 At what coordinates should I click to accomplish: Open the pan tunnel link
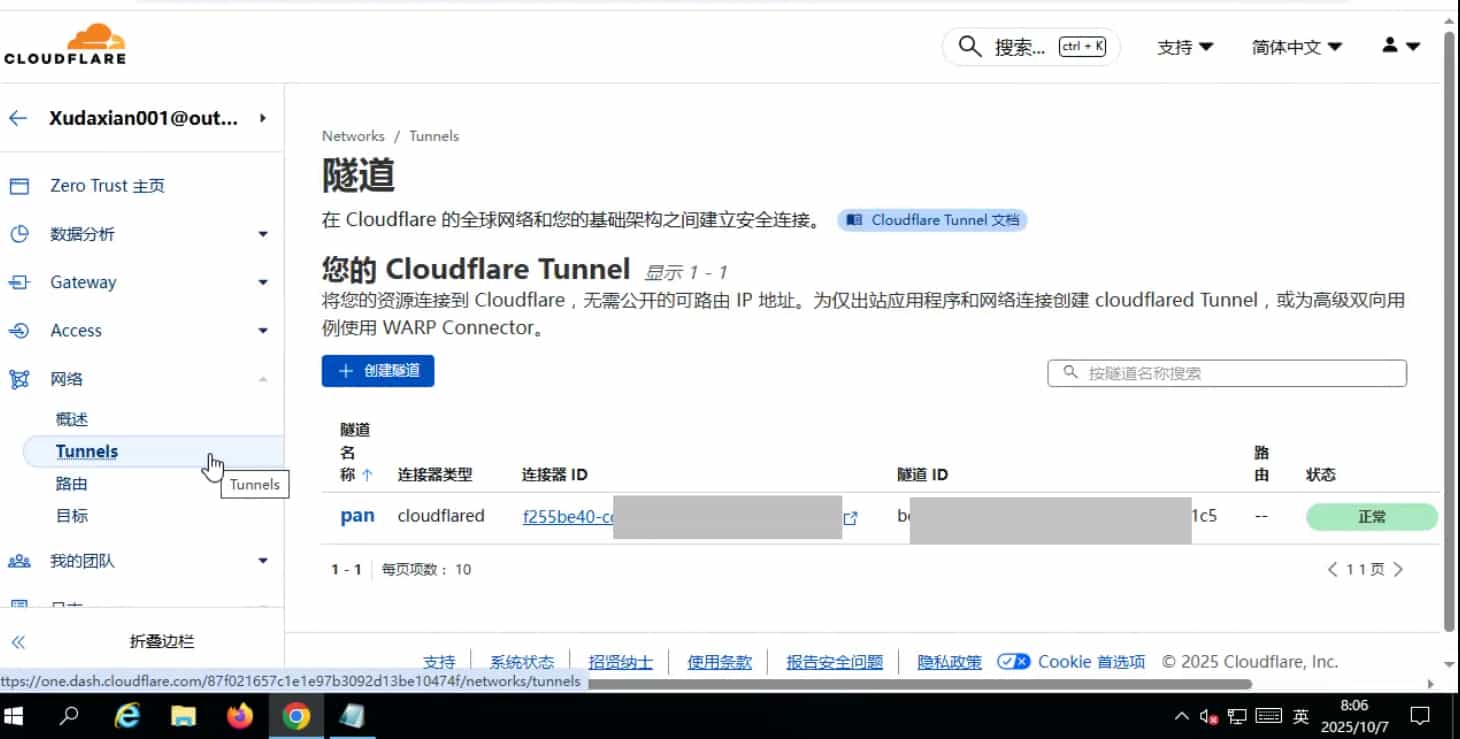(357, 516)
